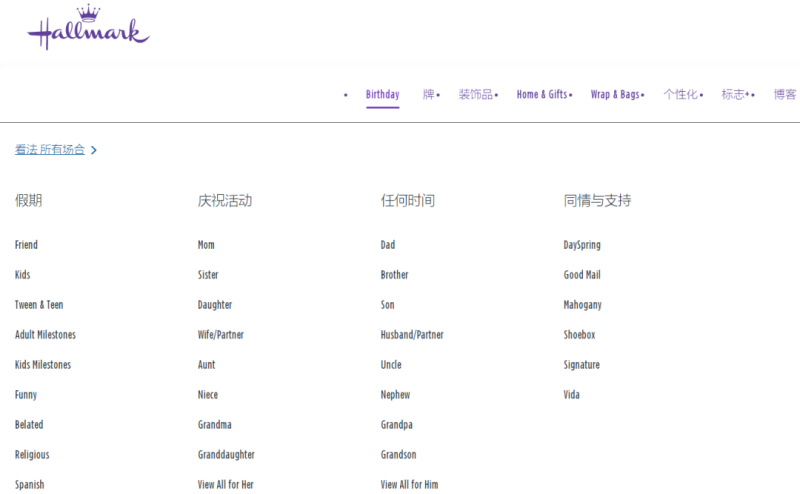Choose Tween & Teen category link
Viewport: 800px width, 494px height.
click(39, 305)
